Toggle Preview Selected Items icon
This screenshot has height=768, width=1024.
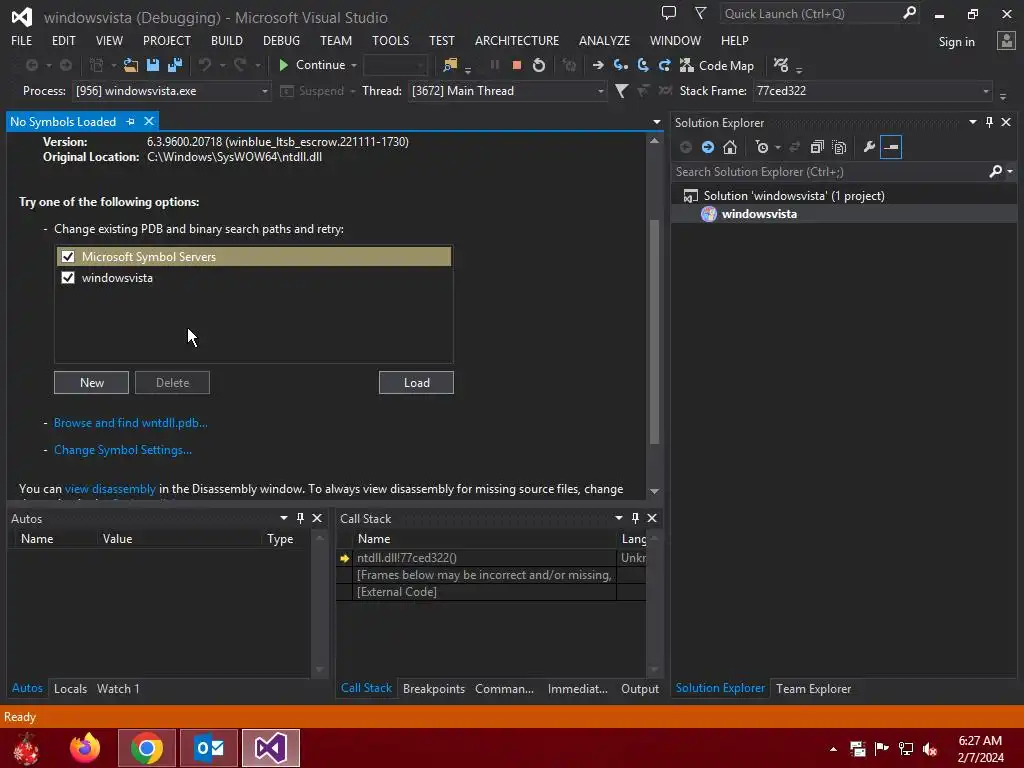click(891, 148)
